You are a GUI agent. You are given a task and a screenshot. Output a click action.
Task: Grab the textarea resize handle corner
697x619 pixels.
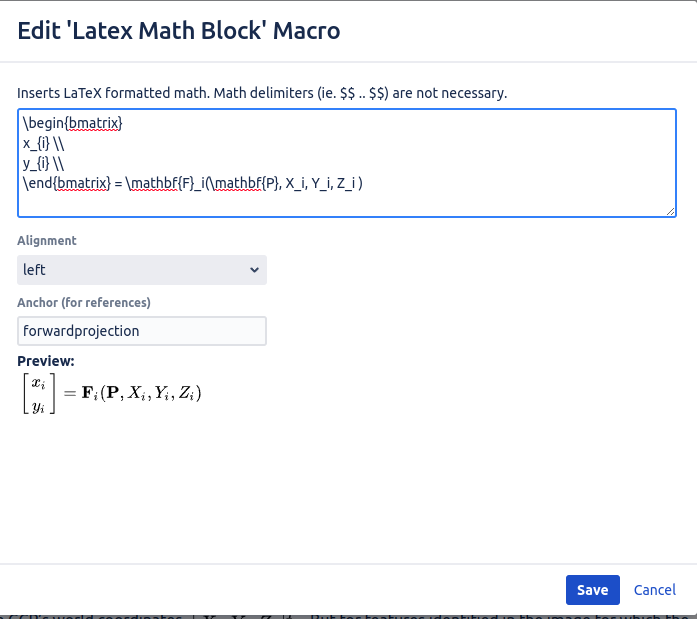tap(671, 212)
